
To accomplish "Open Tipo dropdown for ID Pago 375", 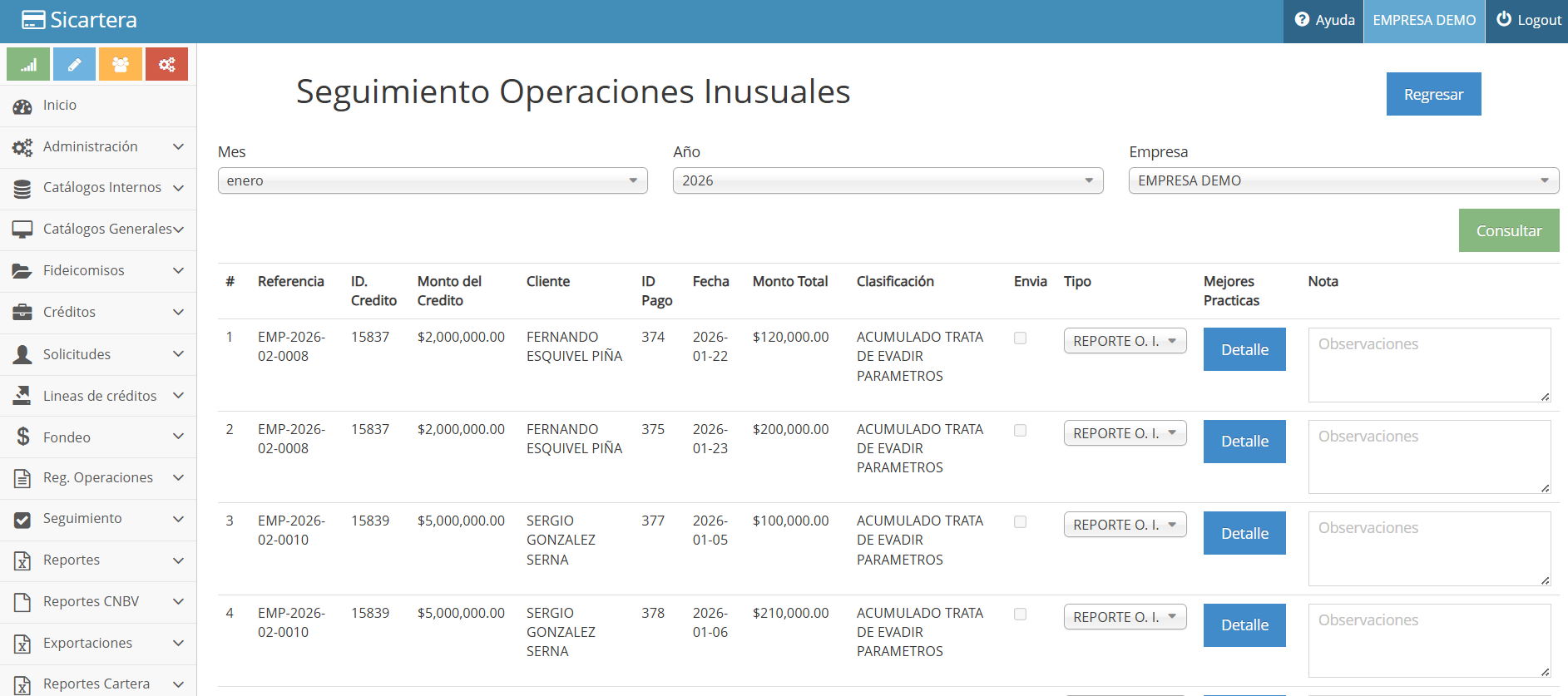I will point(1125,433).
